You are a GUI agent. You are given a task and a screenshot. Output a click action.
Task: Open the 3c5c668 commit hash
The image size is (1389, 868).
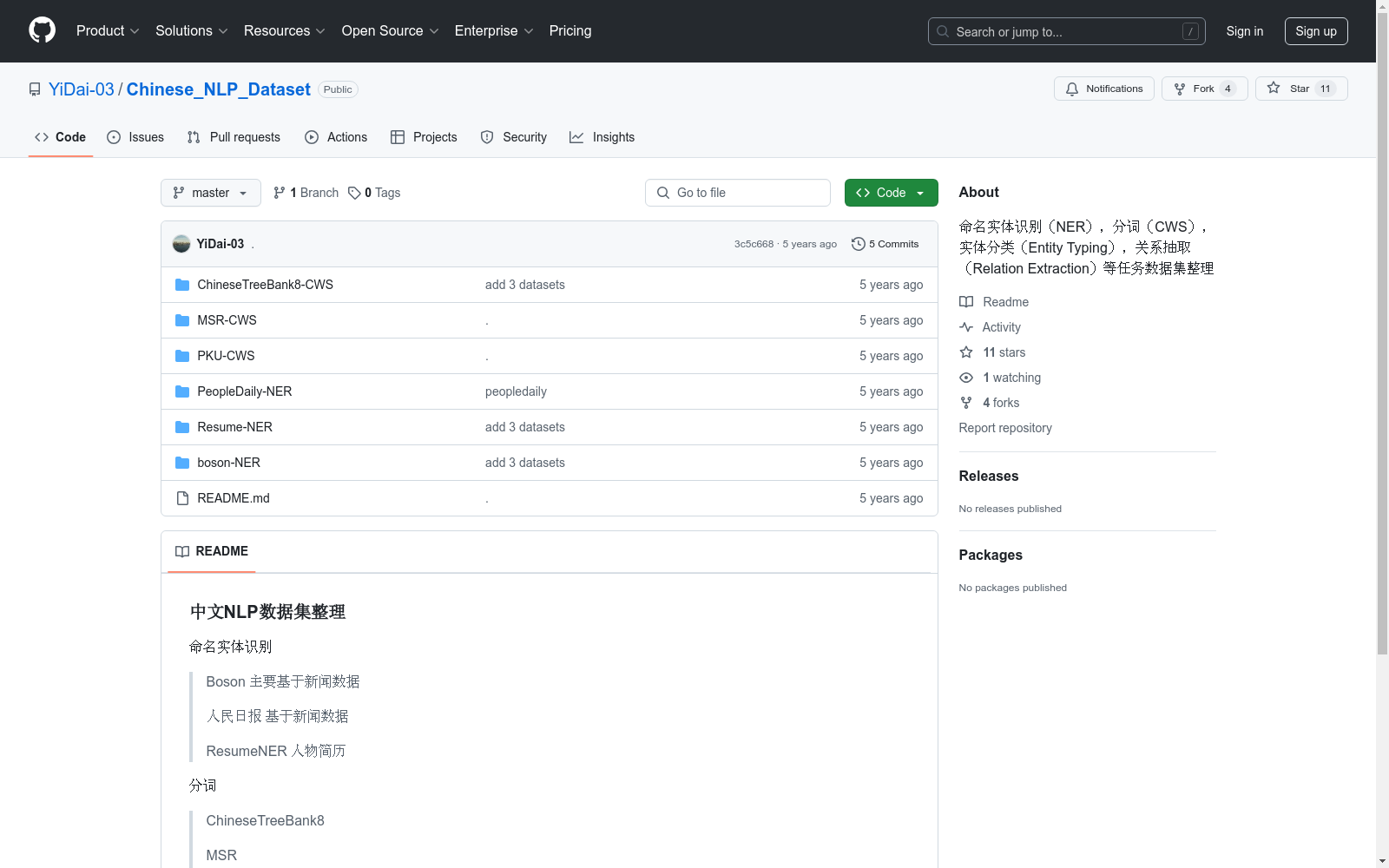754,244
